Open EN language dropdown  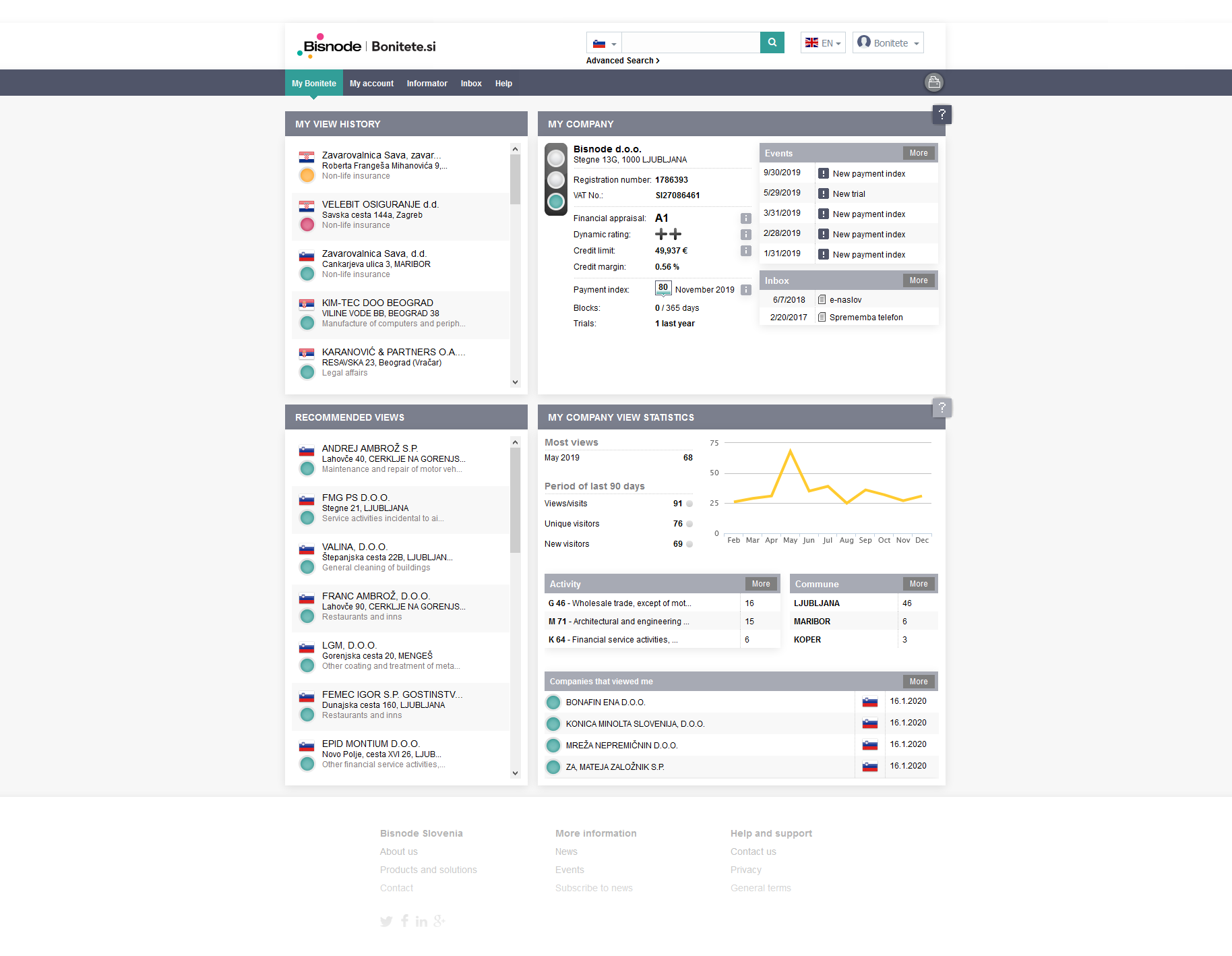tap(823, 43)
